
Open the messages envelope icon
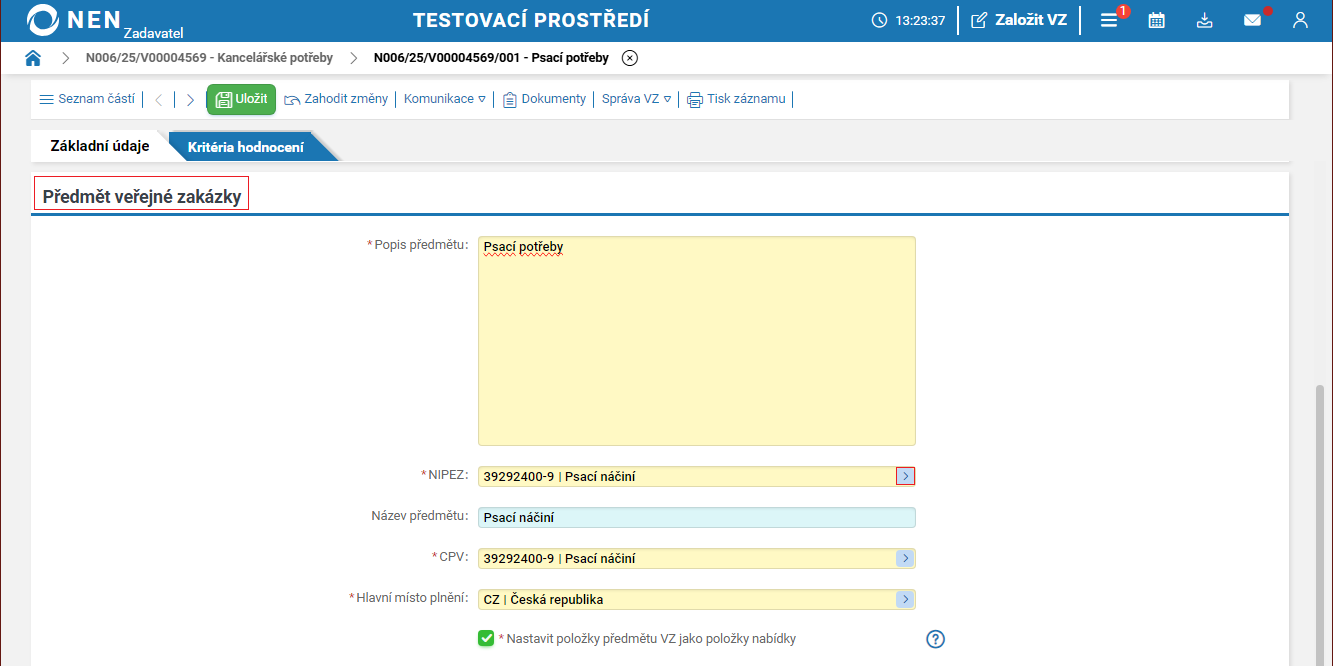click(1252, 20)
